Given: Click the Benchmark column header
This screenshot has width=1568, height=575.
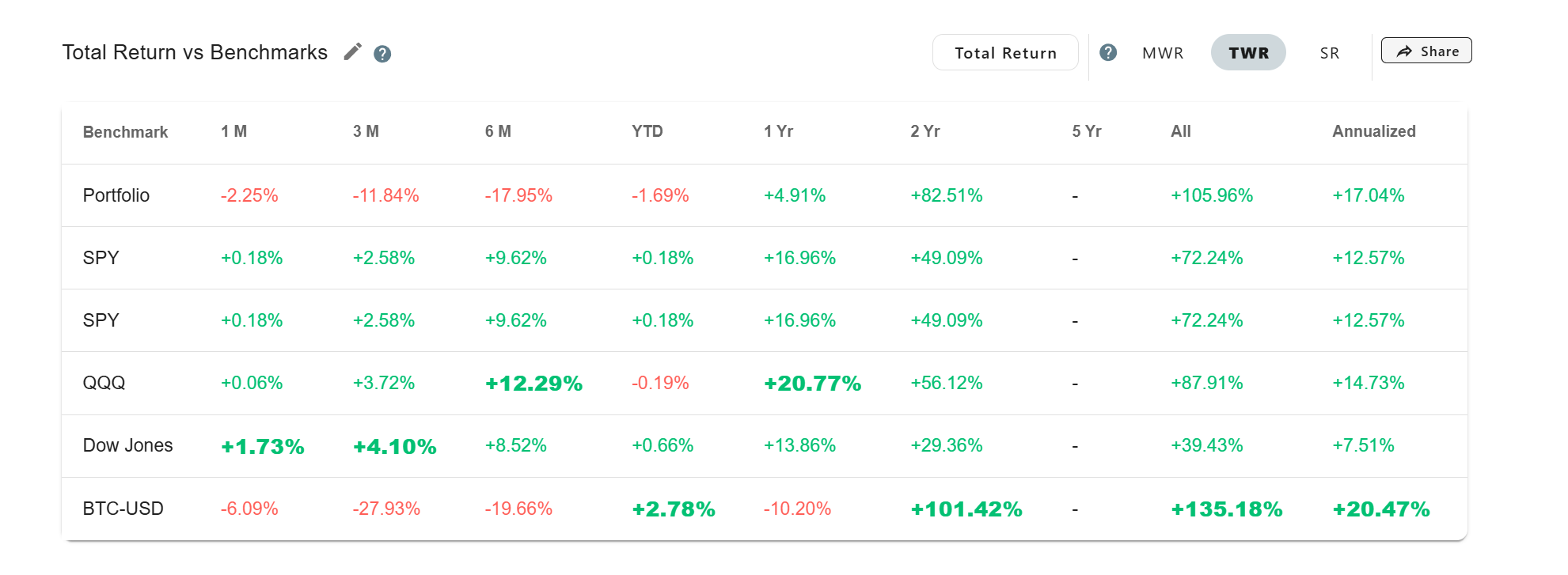Looking at the screenshot, I should [125, 132].
